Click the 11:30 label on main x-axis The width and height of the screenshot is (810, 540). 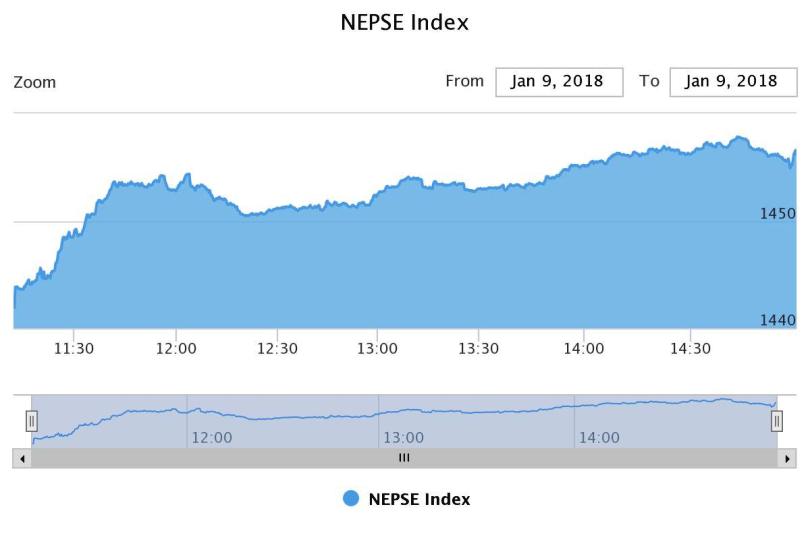pyautogui.click(x=74, y=349)
